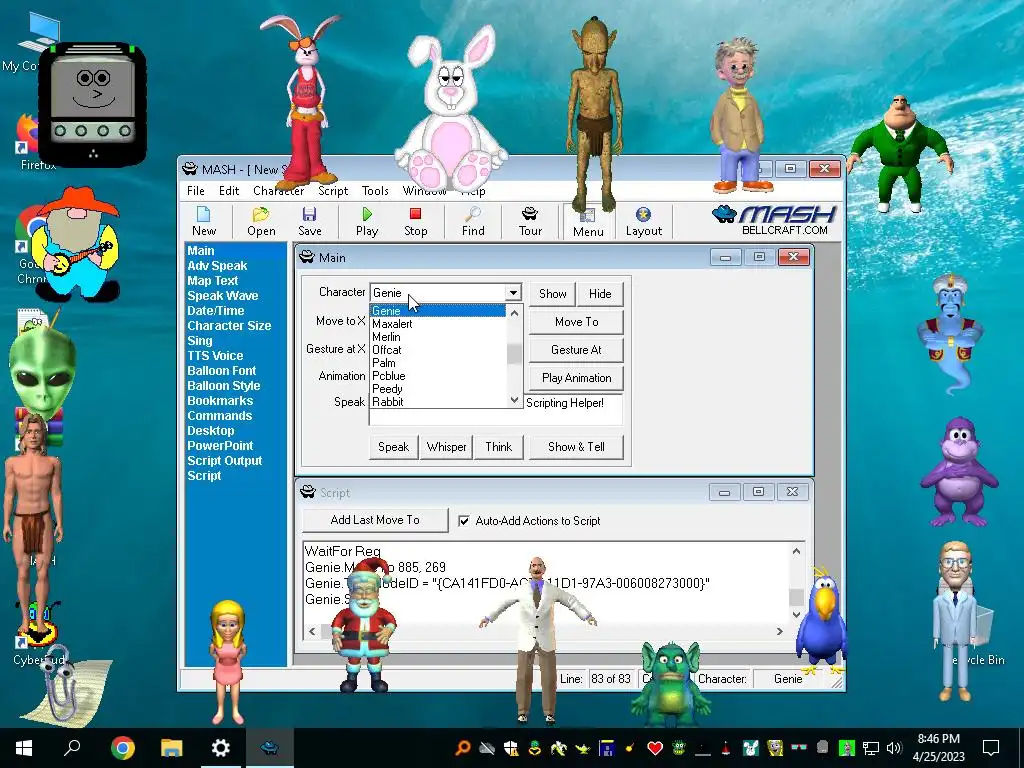Click the MASH taskbar app icon

(x=269, y=748)
